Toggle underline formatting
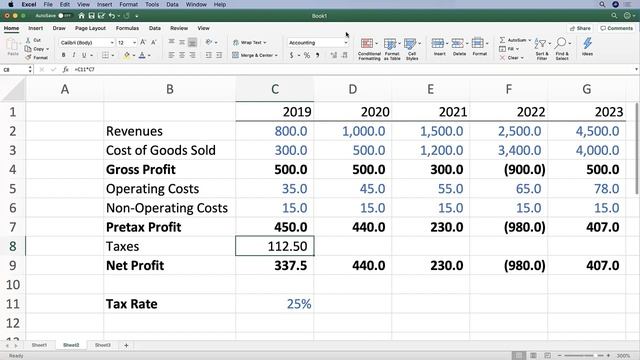The width and height of the screenshot is (640, 360). pos(84,55)
